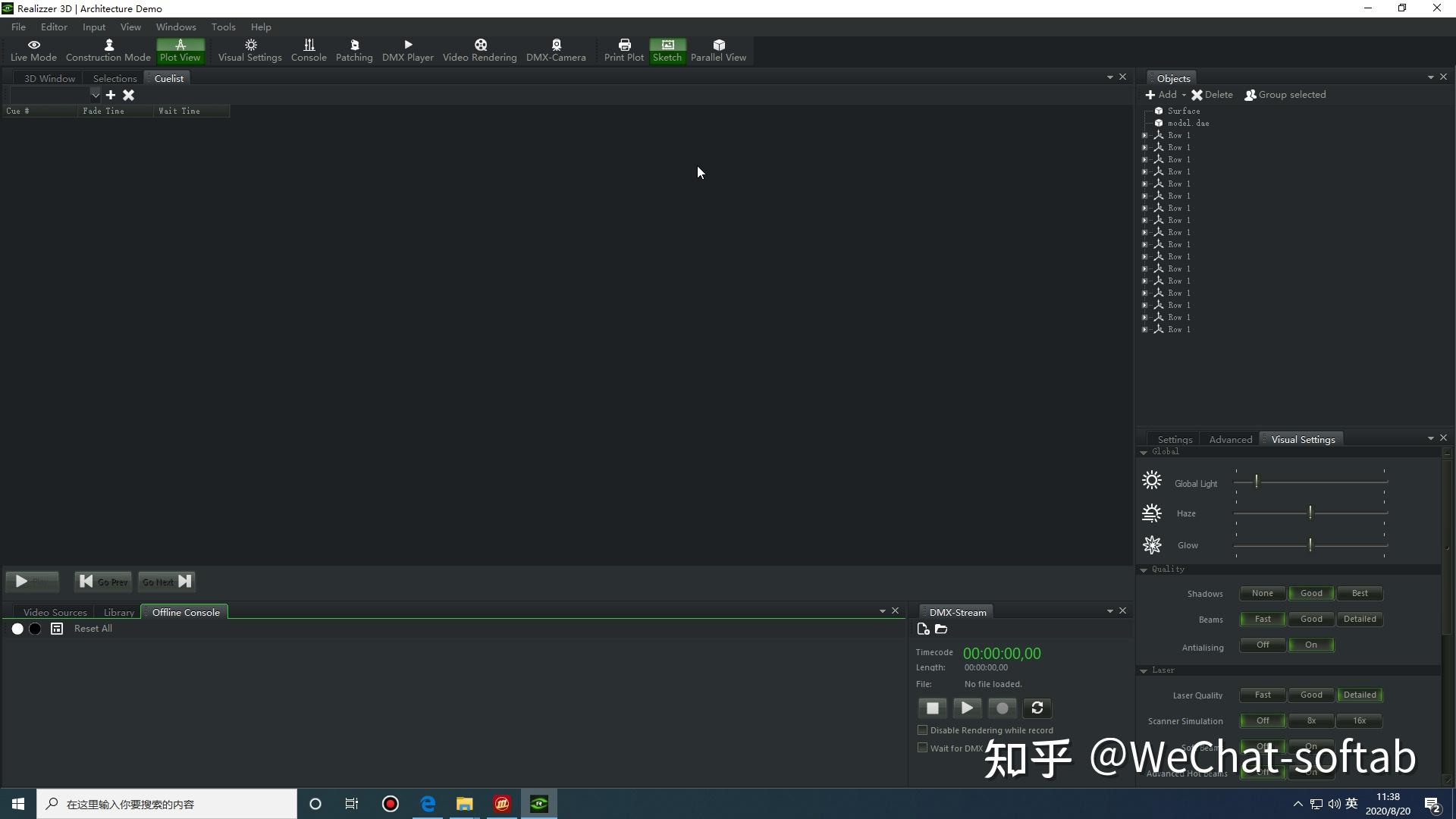Screen dimensions: 1456x819
Task: Expand the first Row 1 tree item
Action: tap(1145, 134)
